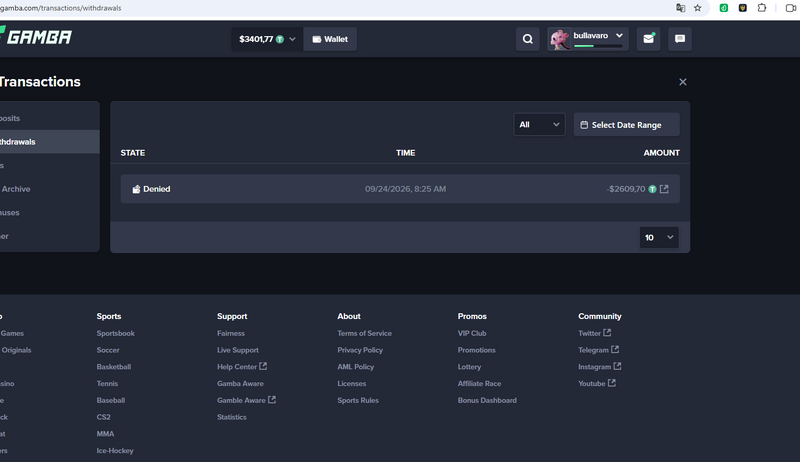The height and width of the screenshot is (462, 800).
Task: Click the Denied withdrawal row
Action: point(400,189)
